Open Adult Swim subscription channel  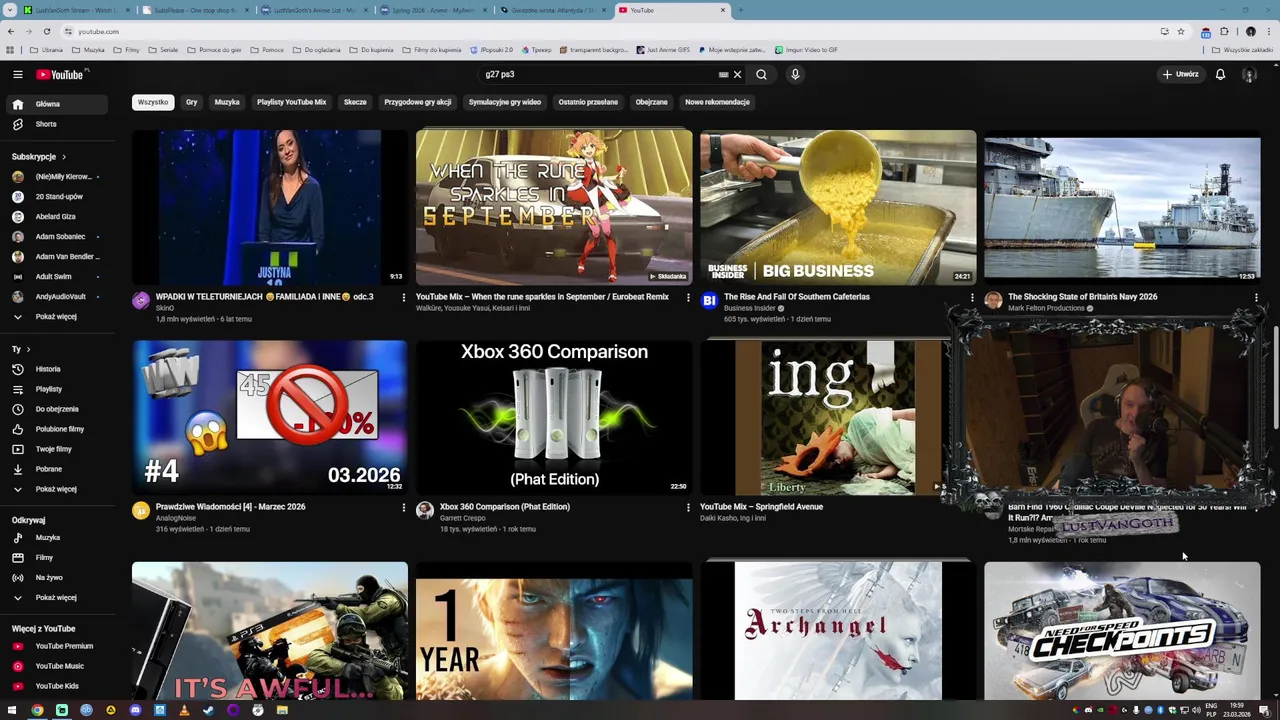point(56,276)
